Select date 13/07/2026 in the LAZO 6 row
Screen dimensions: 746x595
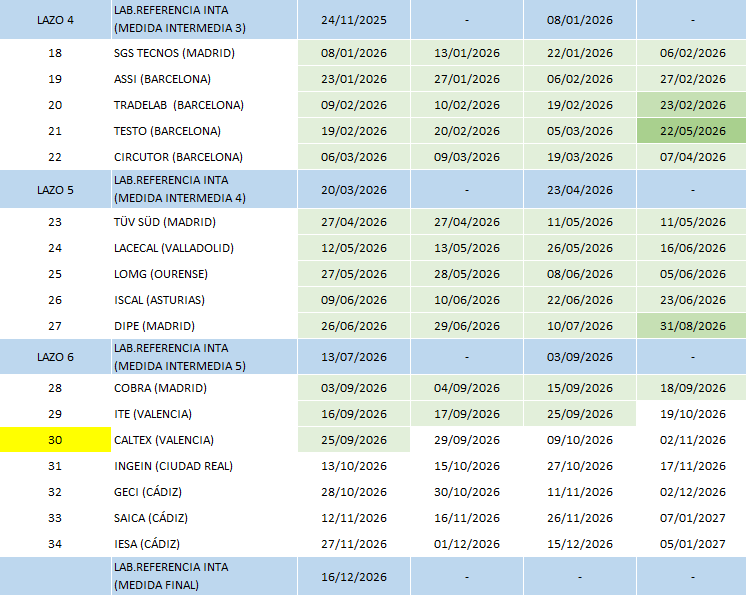click(353, 357)
